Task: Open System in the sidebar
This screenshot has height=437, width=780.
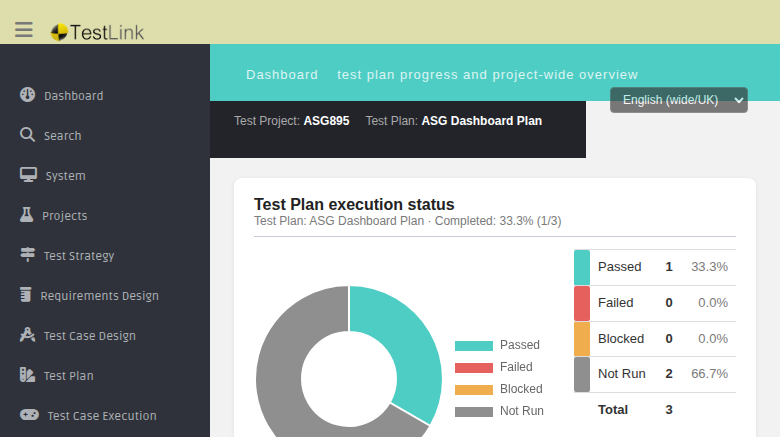Action: coord(66,176)
